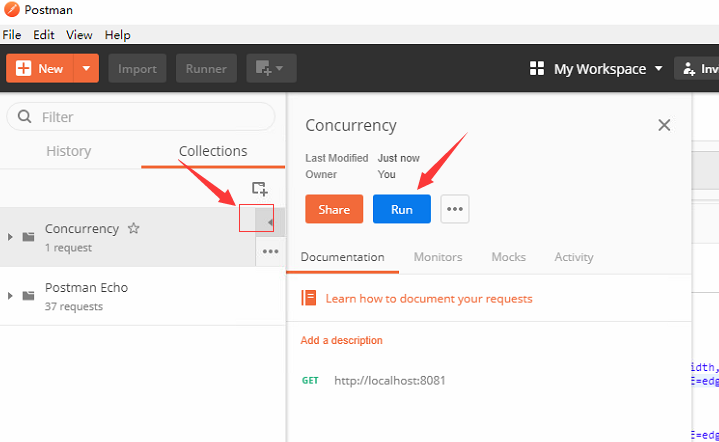Open Learn how to document link

click(x=428, y=298)
